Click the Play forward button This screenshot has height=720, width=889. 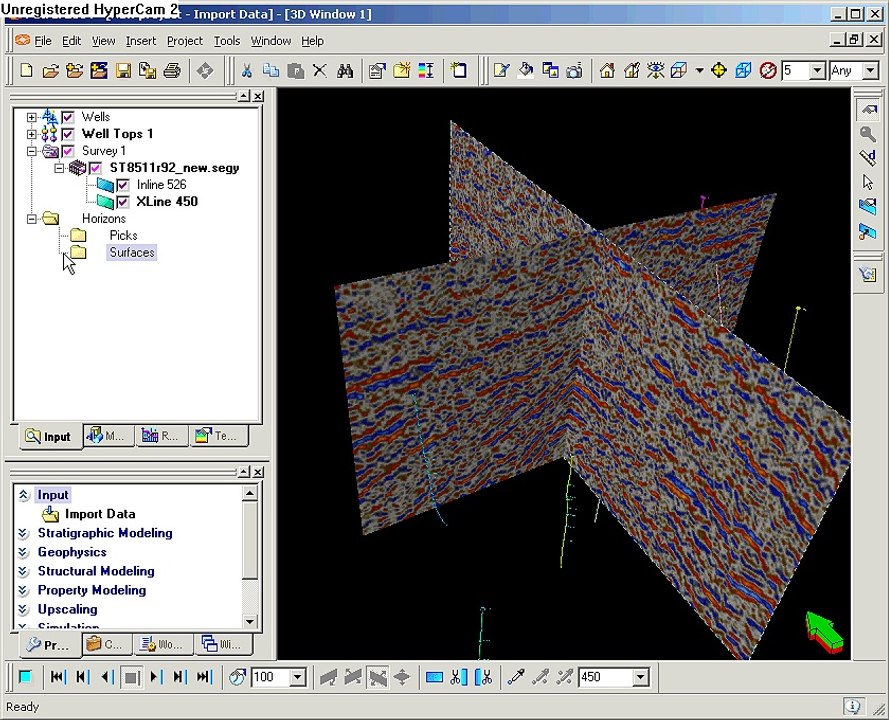(x=155, y=677)
